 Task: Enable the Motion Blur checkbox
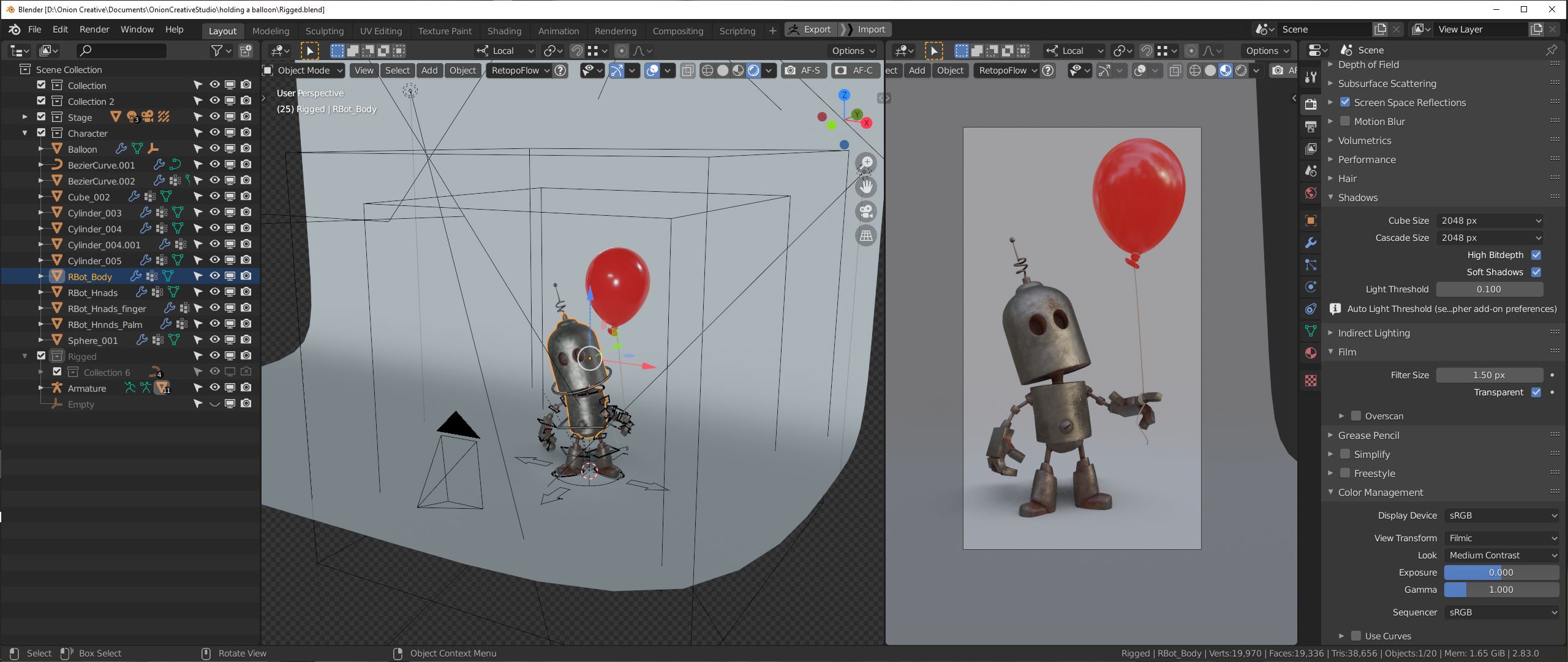[x=1345, y=121]
